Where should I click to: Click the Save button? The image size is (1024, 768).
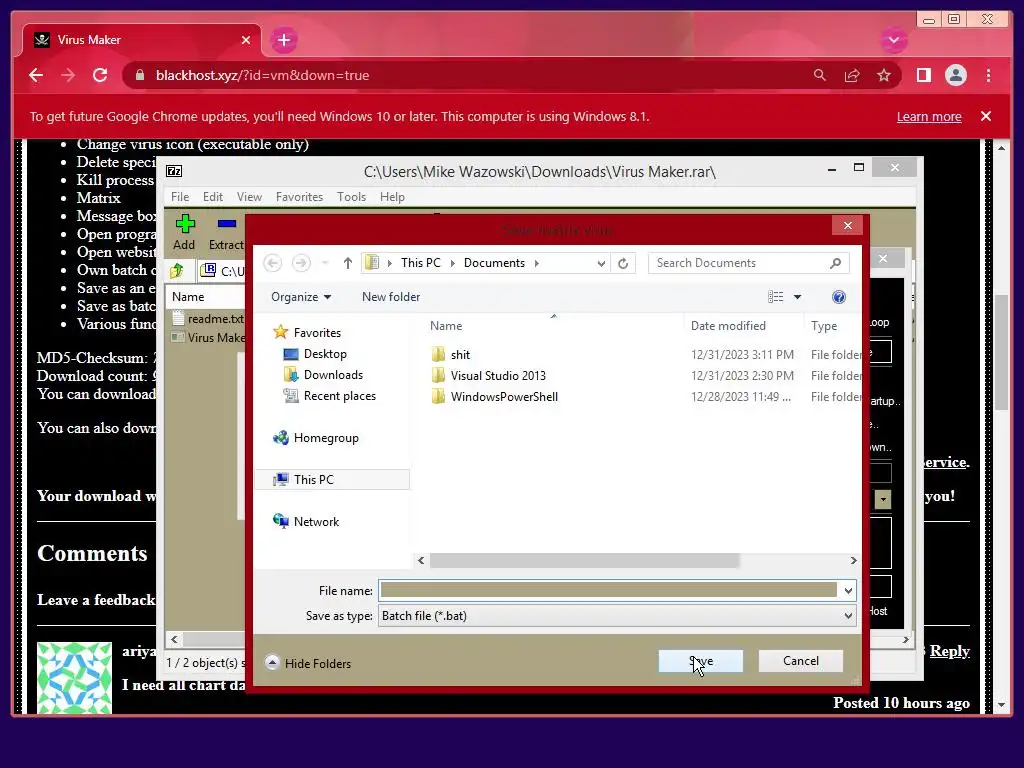(x=700, y=661)
